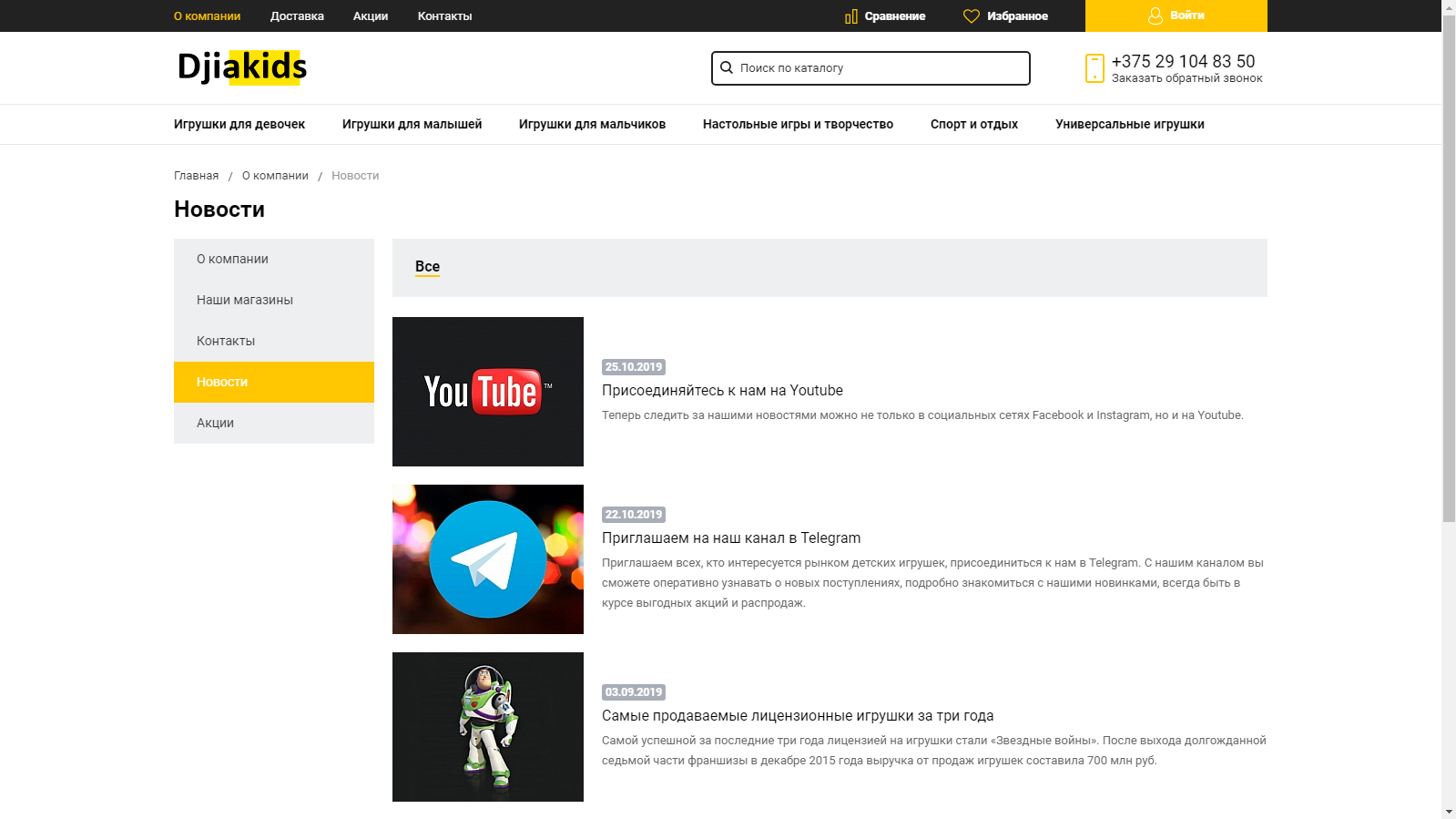Open Игрушки для мальчиков category
The image size is (1456, 819).
[x=592, y=125]
